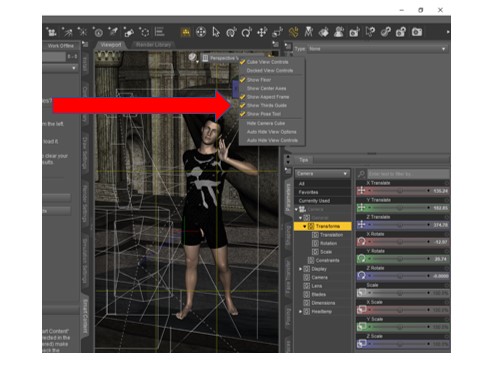The height and width of the screenshot is (385, 490).
Task: Click the Create New Camera toolbar icon
Action: [x=51, y=32]
